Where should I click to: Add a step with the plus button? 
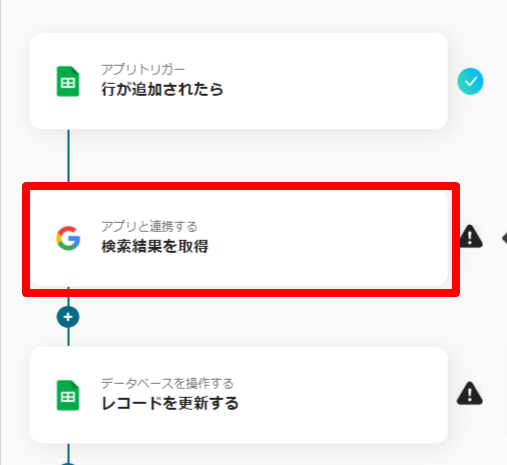click(x=68, y=317)
